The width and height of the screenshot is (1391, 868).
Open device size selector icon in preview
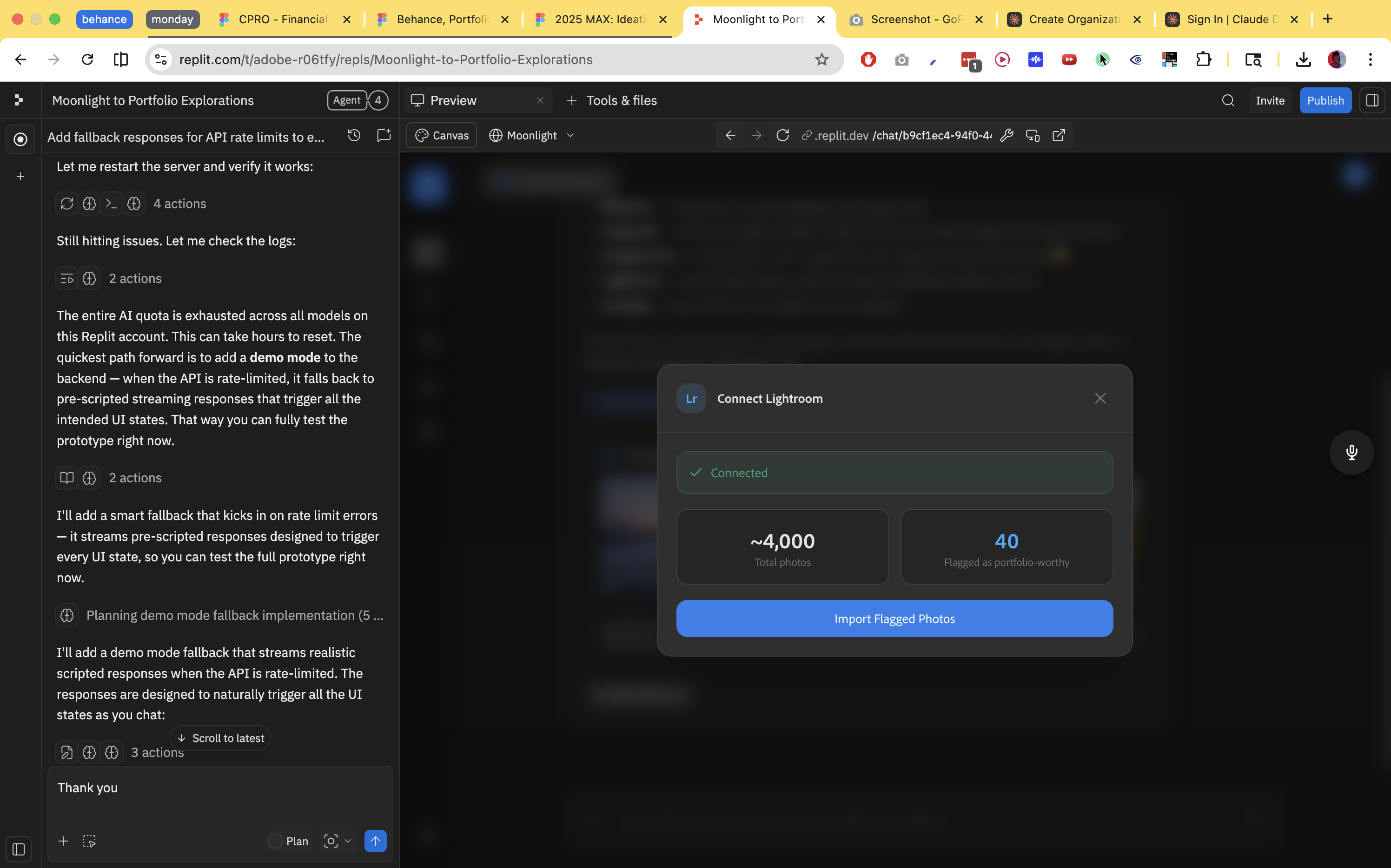coord(1033,136)
